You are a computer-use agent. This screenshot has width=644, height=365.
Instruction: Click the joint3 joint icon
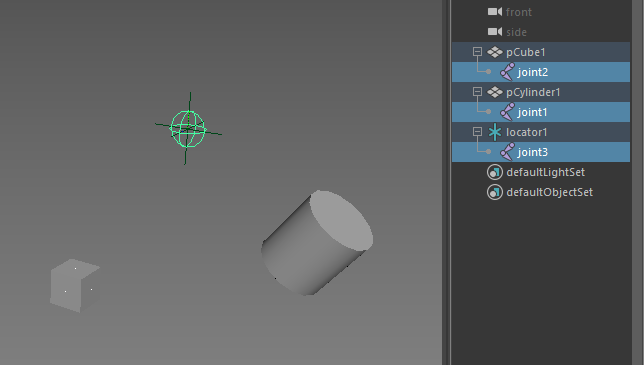(507, 152)
